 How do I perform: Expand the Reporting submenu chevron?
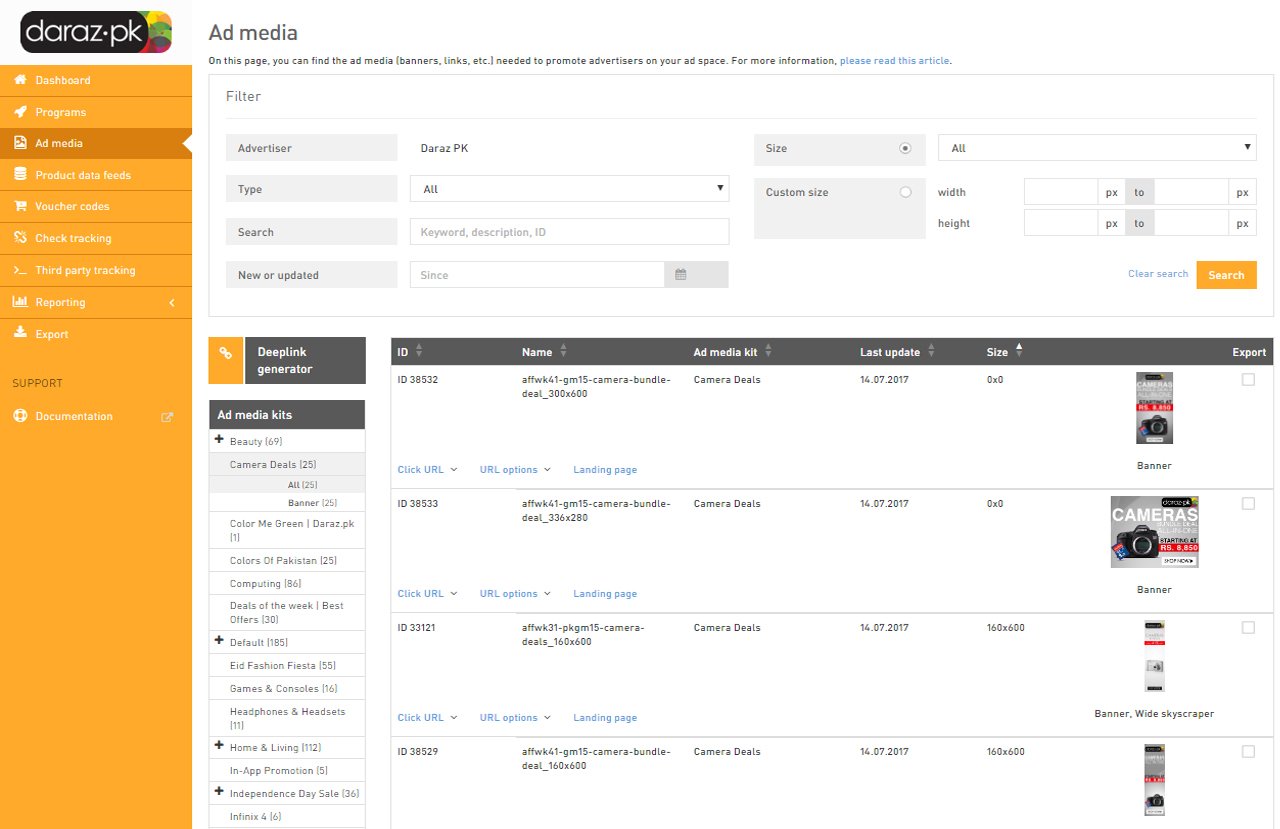point(171,302)
